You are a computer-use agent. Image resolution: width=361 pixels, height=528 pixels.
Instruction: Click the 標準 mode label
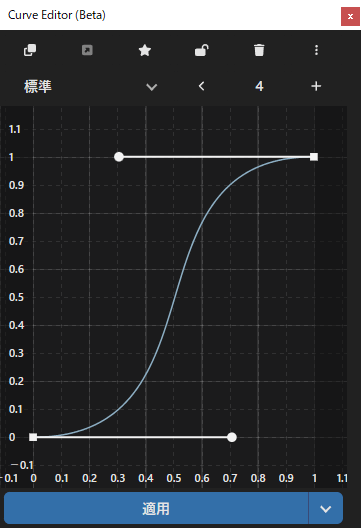(x=38, y=87)
